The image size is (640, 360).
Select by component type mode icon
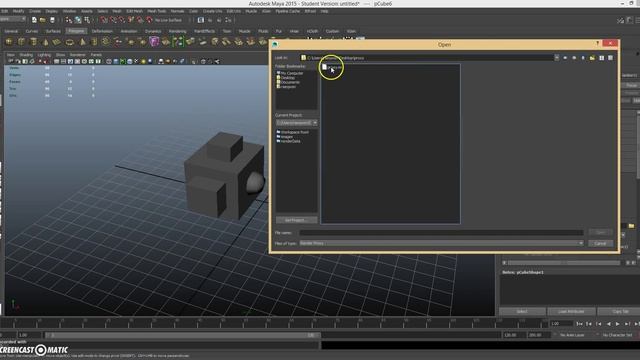[x=87, y=20]
